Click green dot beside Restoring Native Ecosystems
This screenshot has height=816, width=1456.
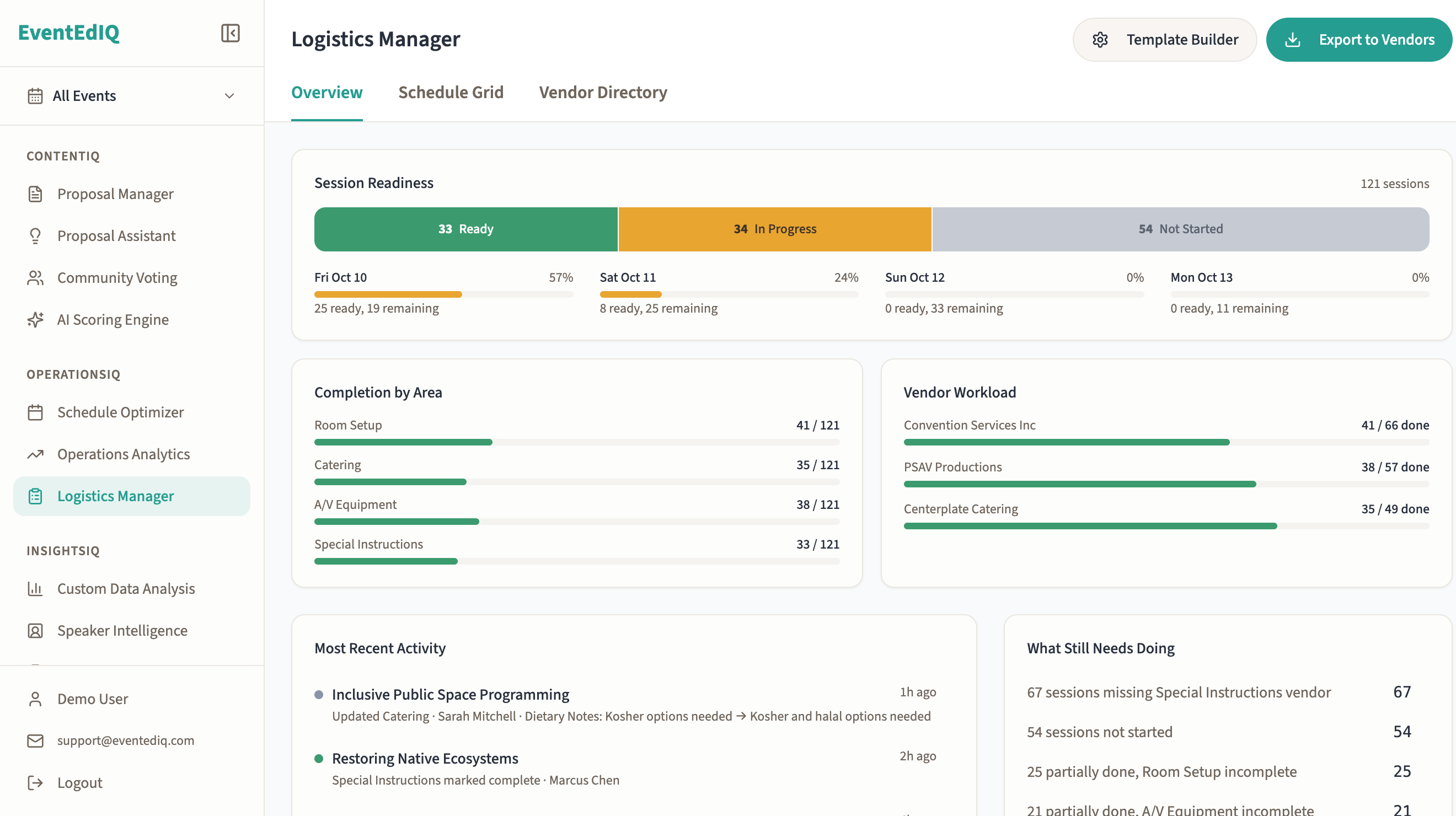click(319, 758)
